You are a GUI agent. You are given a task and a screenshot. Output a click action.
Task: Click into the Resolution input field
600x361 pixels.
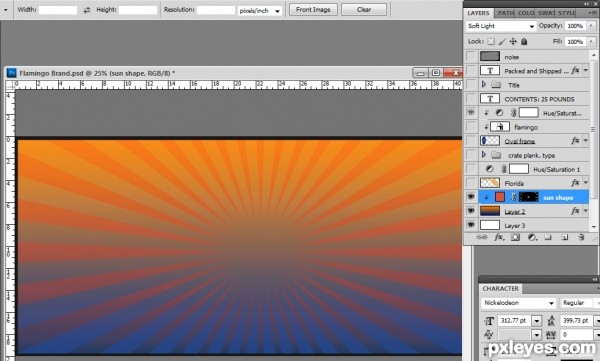[x=216, y=10]
